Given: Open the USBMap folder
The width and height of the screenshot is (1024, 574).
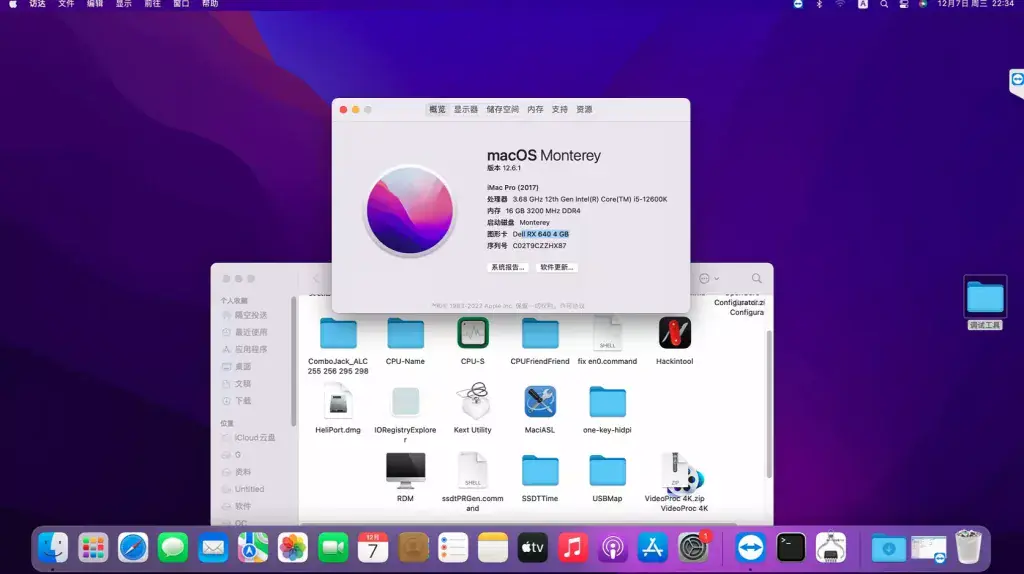Looking at the screenshot, I should [x=607, y=471].
